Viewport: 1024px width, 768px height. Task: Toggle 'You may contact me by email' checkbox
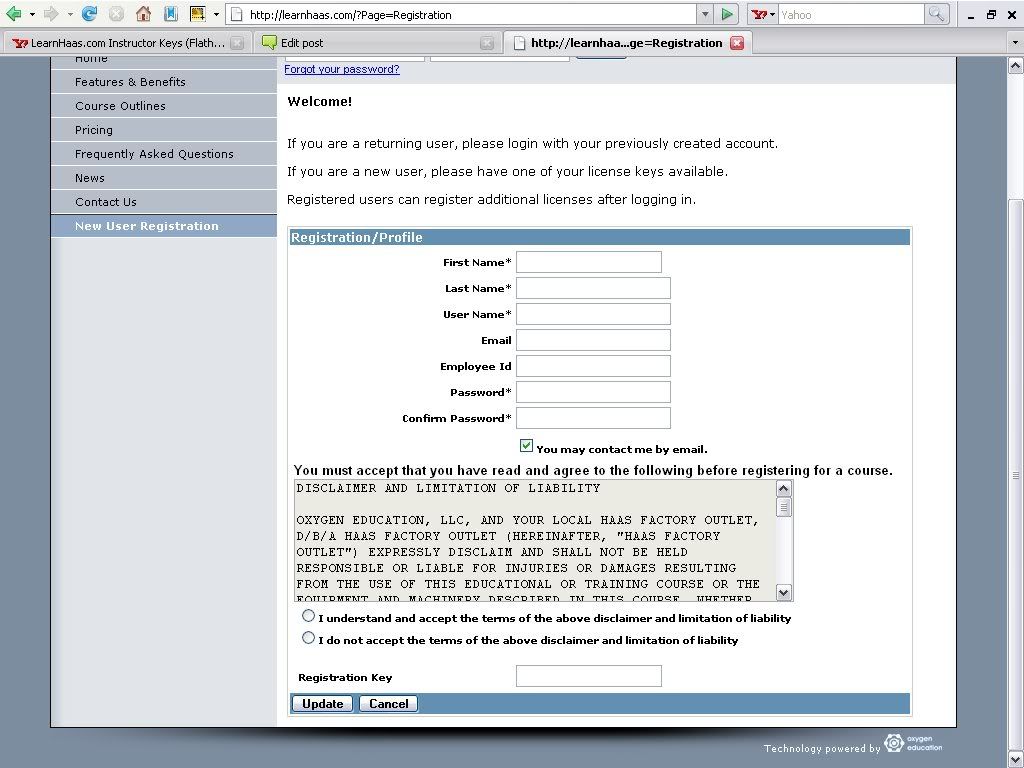coord(526,446)
